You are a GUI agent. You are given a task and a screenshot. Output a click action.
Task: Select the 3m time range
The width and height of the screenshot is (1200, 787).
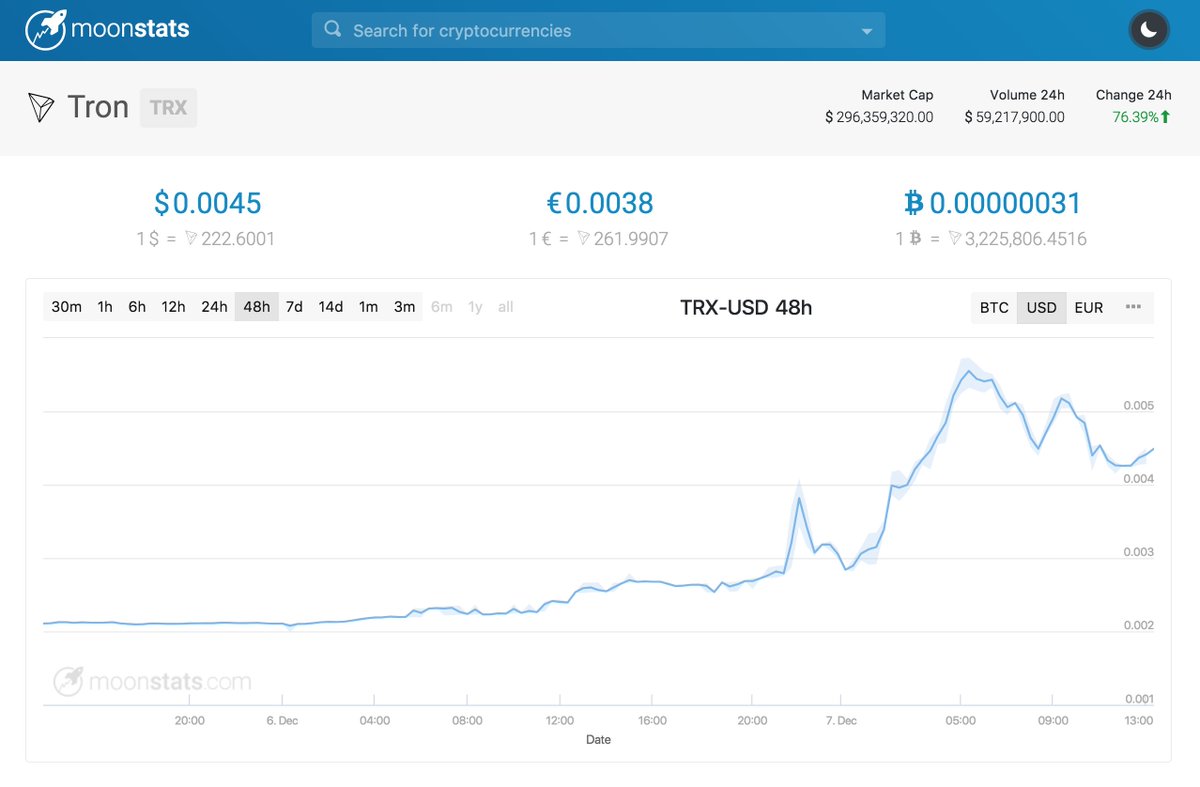404,307
